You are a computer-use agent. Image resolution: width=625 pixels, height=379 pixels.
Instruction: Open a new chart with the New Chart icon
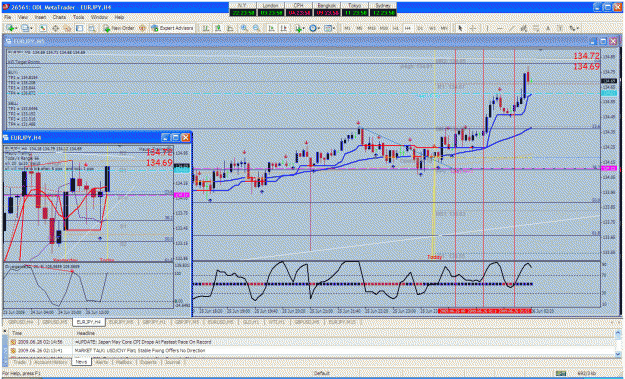tap(9, 28)
